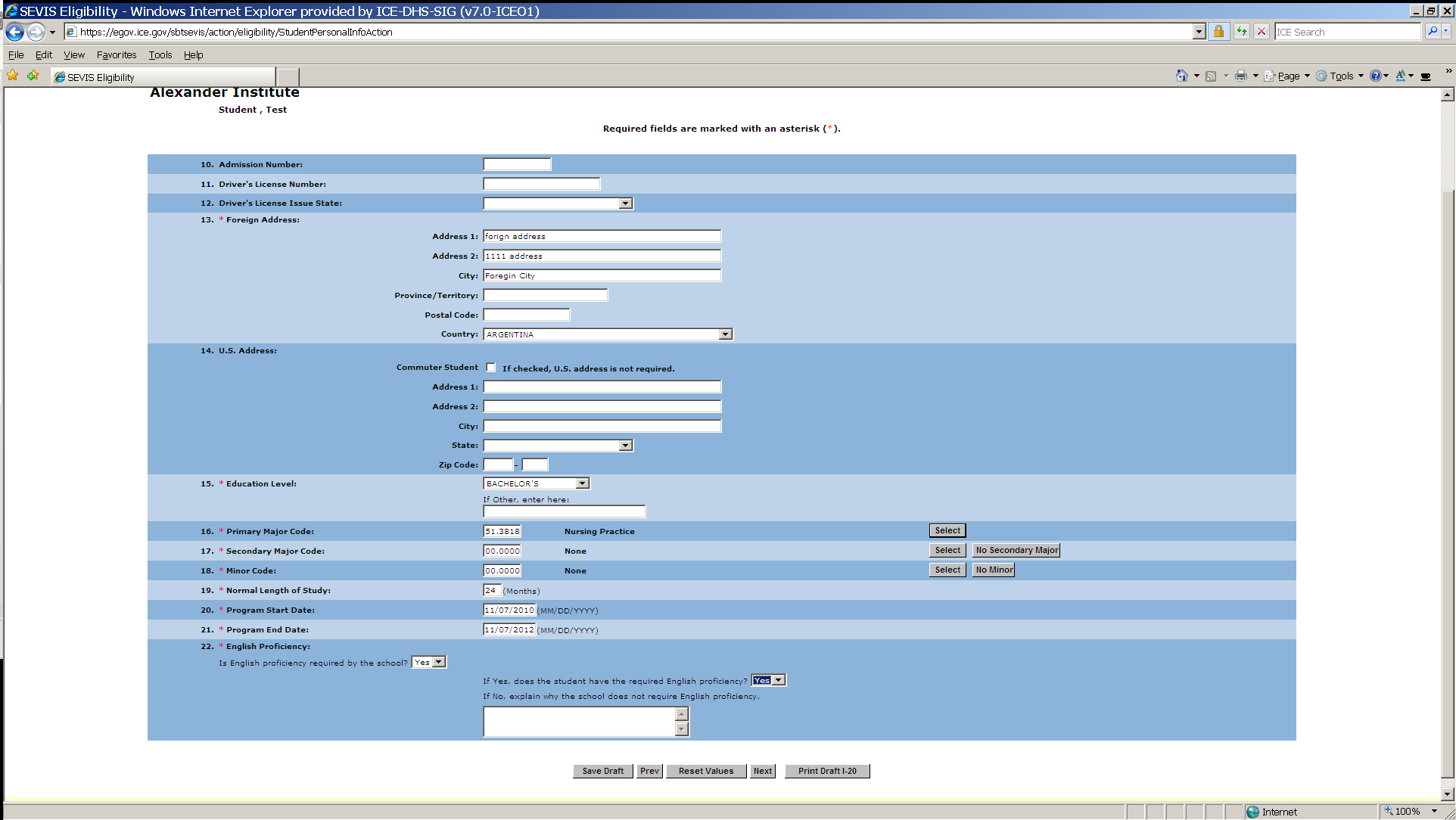Click the browser Back arrow button
1456x820 pixels.
(14, 32)
